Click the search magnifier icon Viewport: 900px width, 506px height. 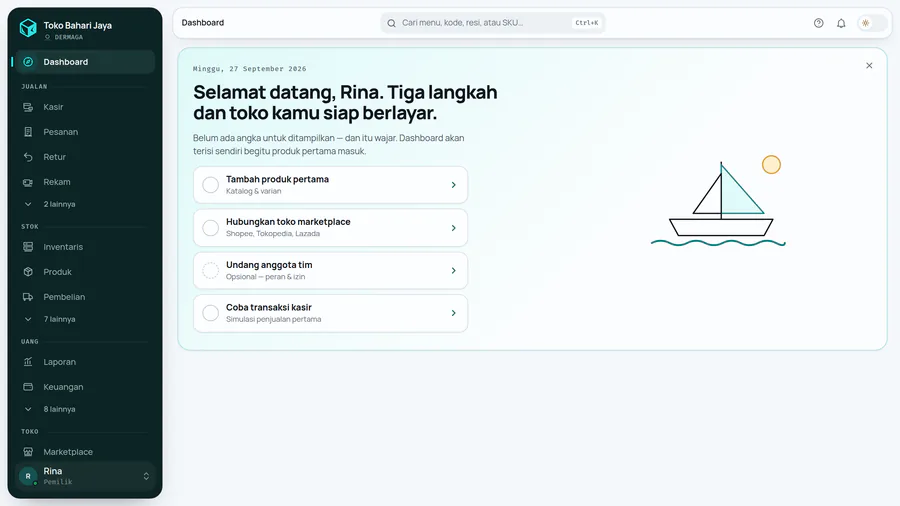[391, 23]
